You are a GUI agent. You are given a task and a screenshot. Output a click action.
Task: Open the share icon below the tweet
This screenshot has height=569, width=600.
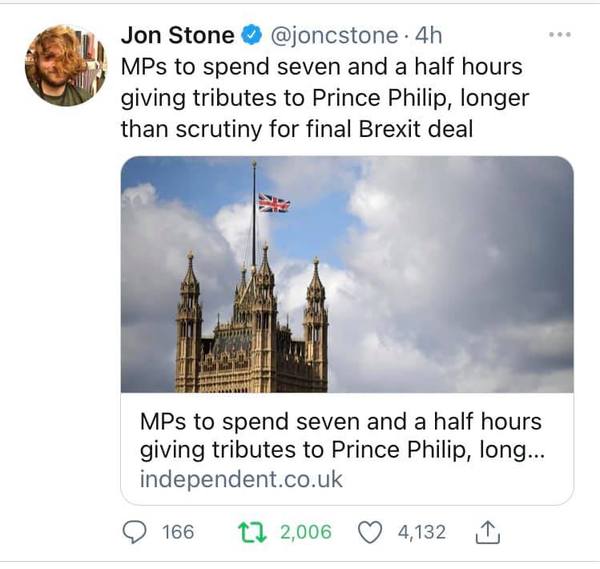point(489,532)
